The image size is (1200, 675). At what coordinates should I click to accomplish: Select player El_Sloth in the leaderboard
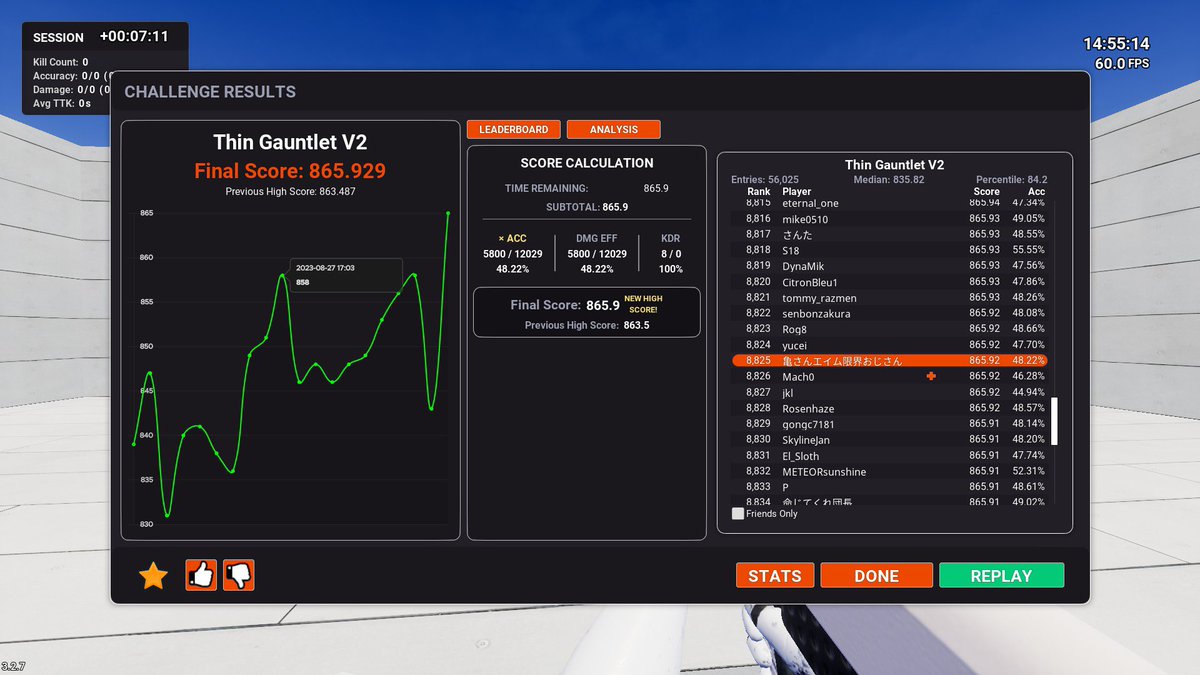[889, 455]
